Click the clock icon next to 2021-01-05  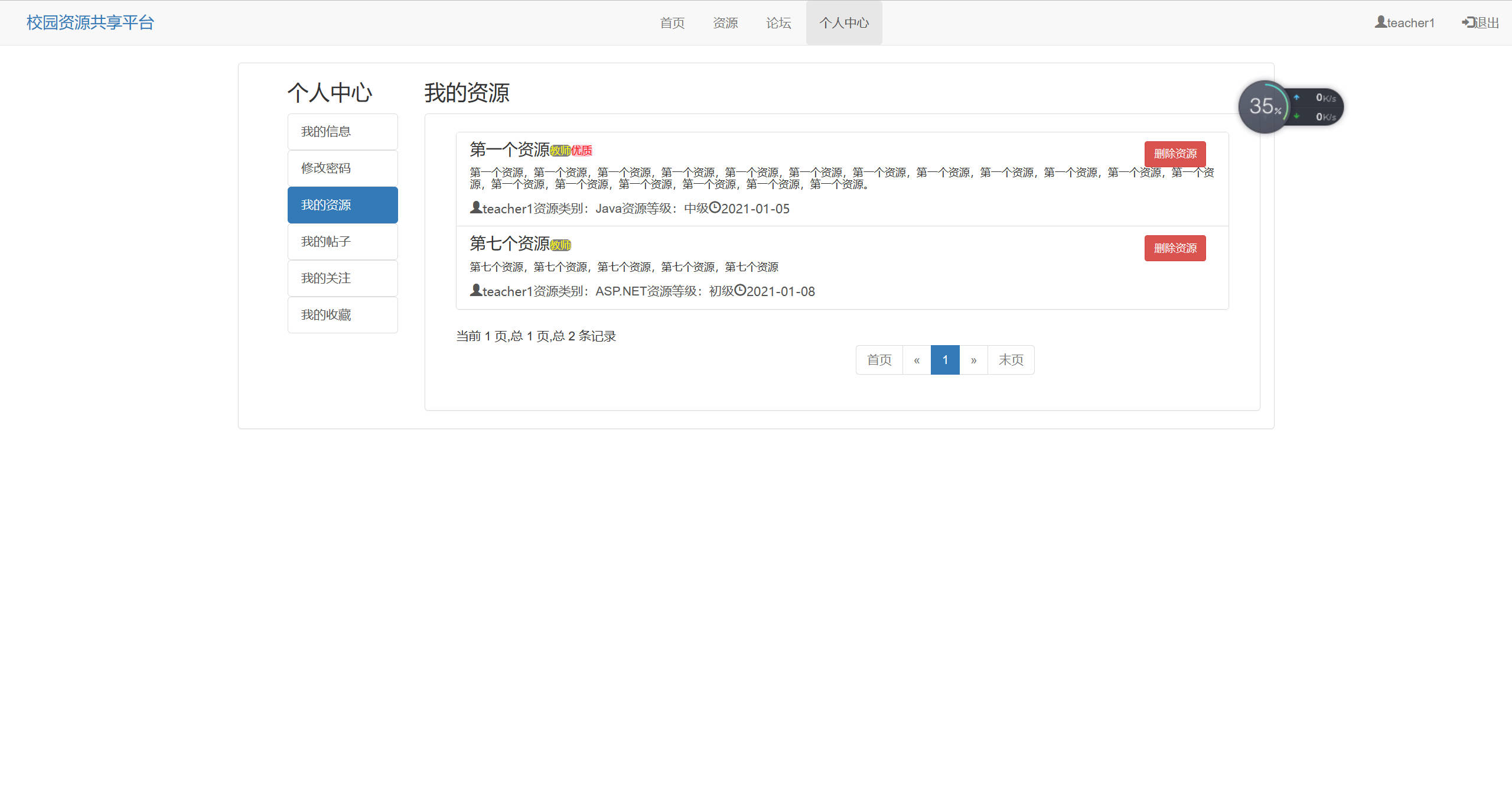[715, 209]
